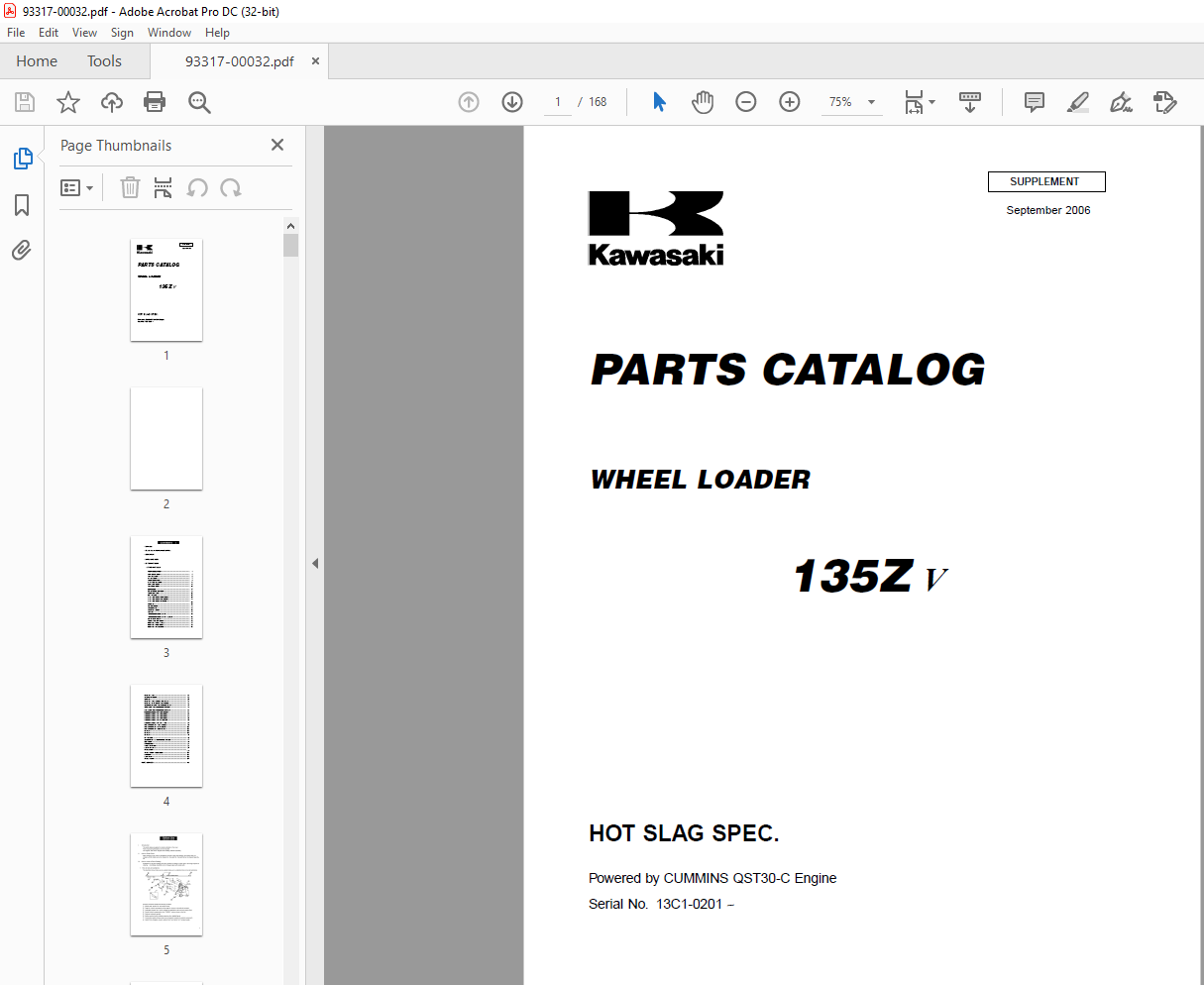Select the page 4 thumbnail

[x=166, y=736]
